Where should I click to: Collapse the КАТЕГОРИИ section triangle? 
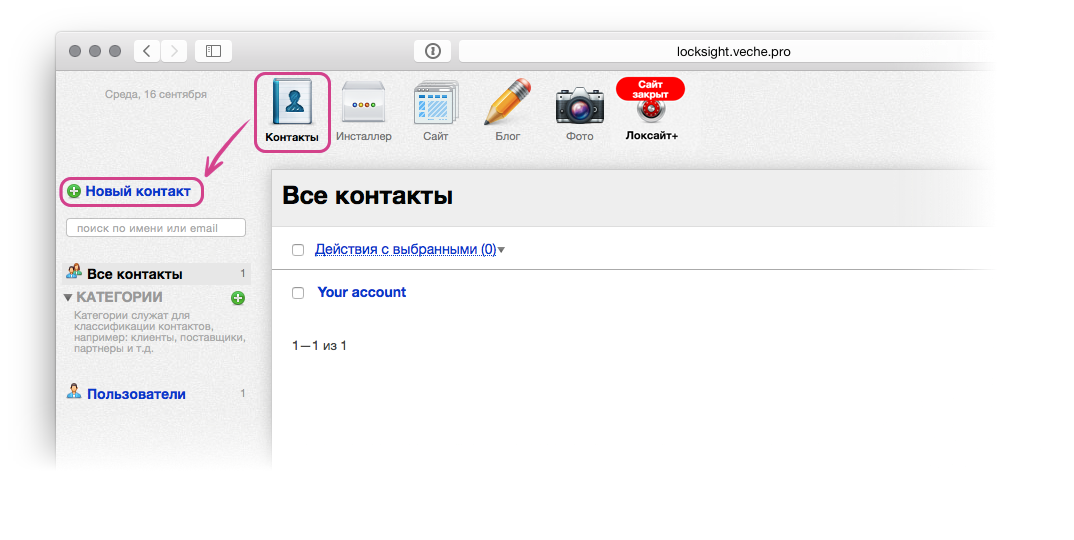pyautogui.click(x=68, y=297)
